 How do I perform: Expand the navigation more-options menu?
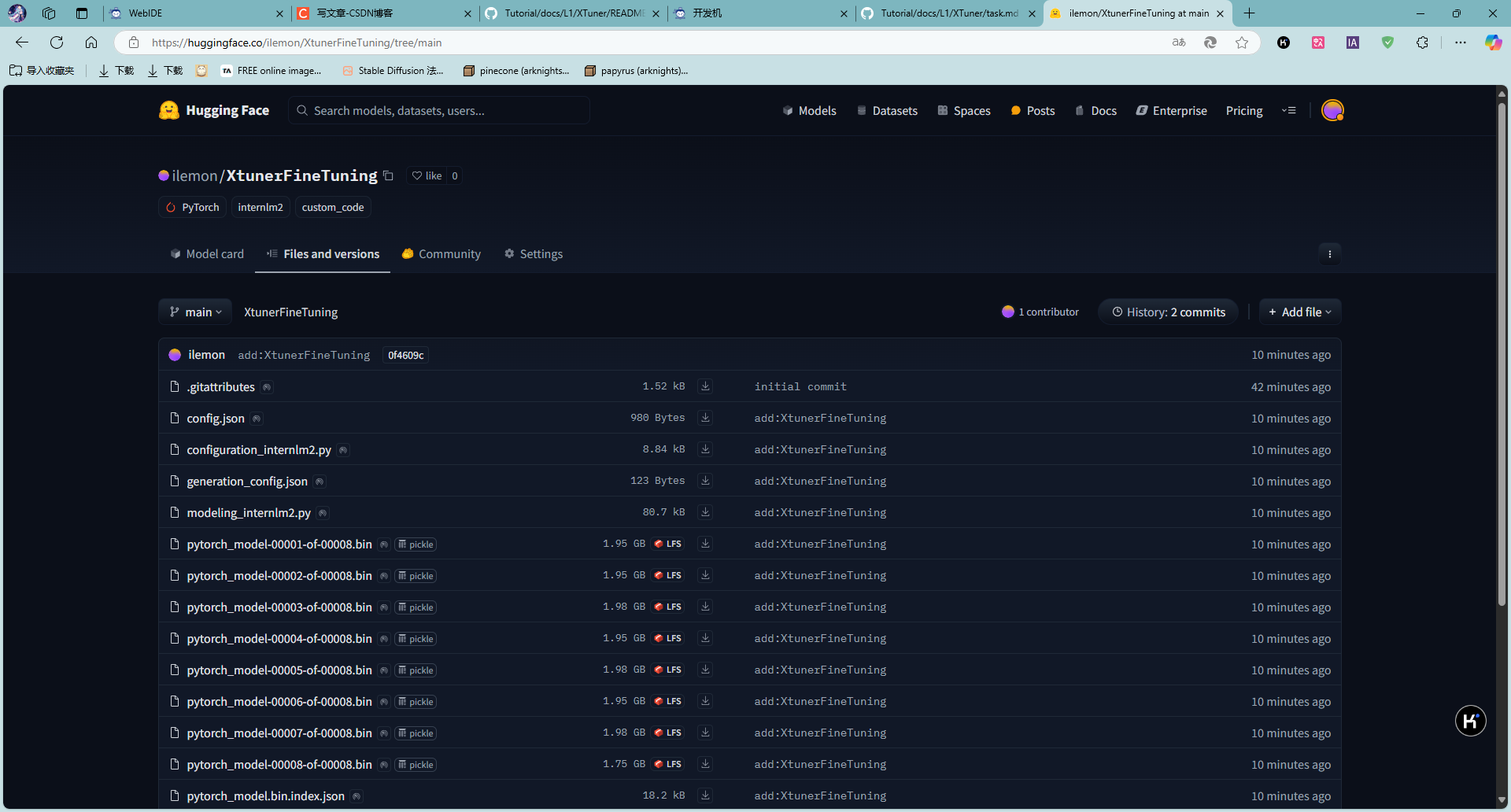click(1289, 110)
